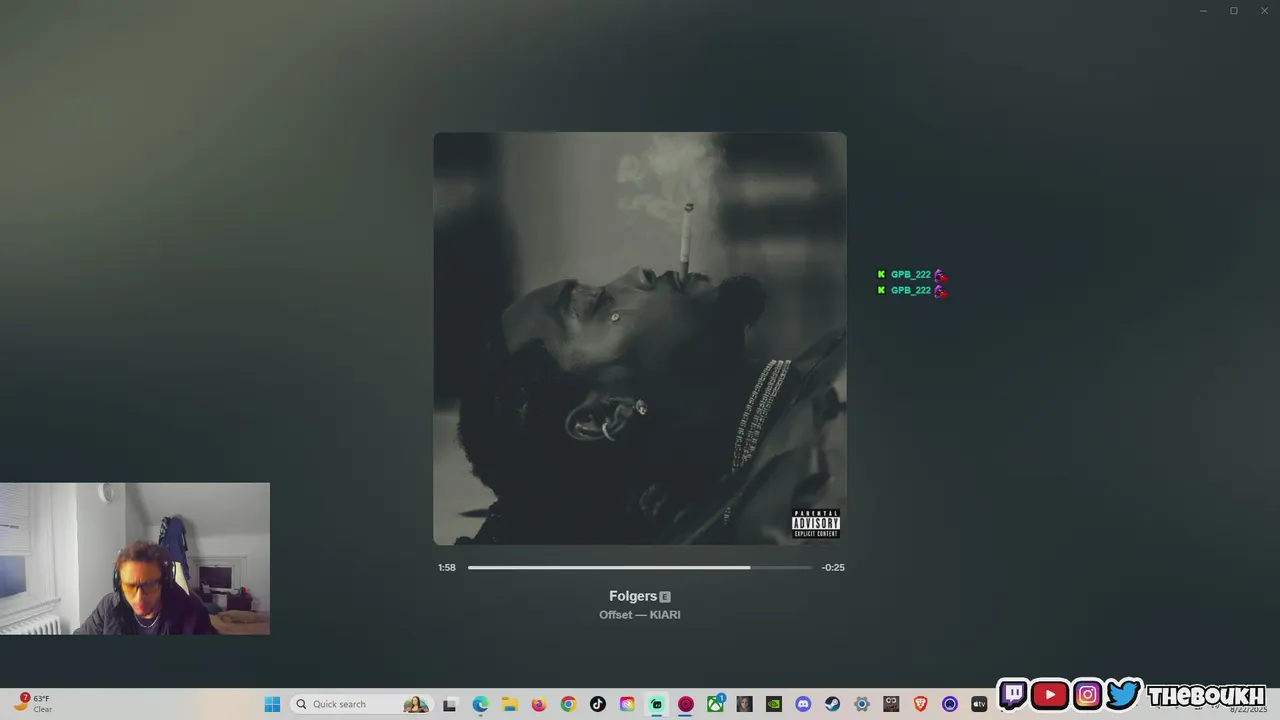Minimize the music player window

tap(1203, 11)
